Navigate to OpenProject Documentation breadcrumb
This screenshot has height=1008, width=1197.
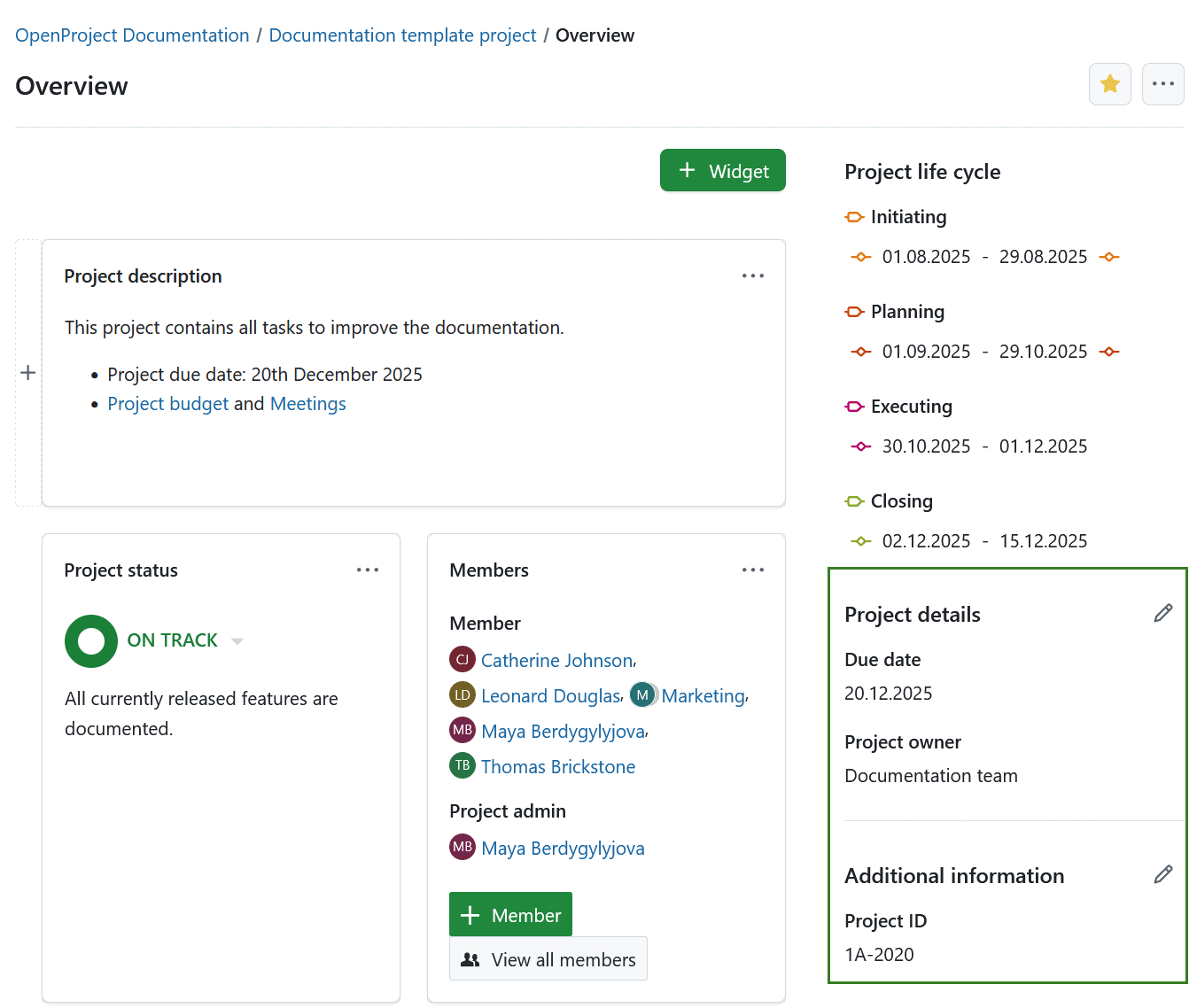coord(131,35)
